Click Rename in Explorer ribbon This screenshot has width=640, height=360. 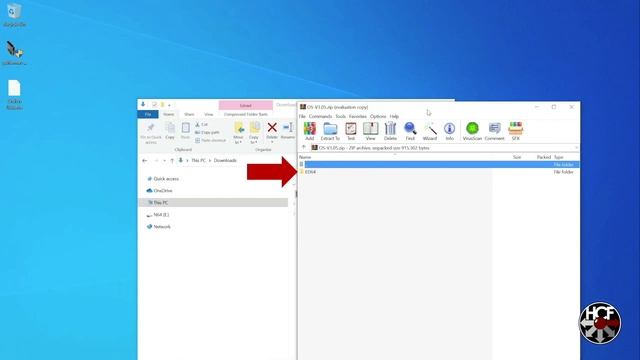tap(288, 131)
